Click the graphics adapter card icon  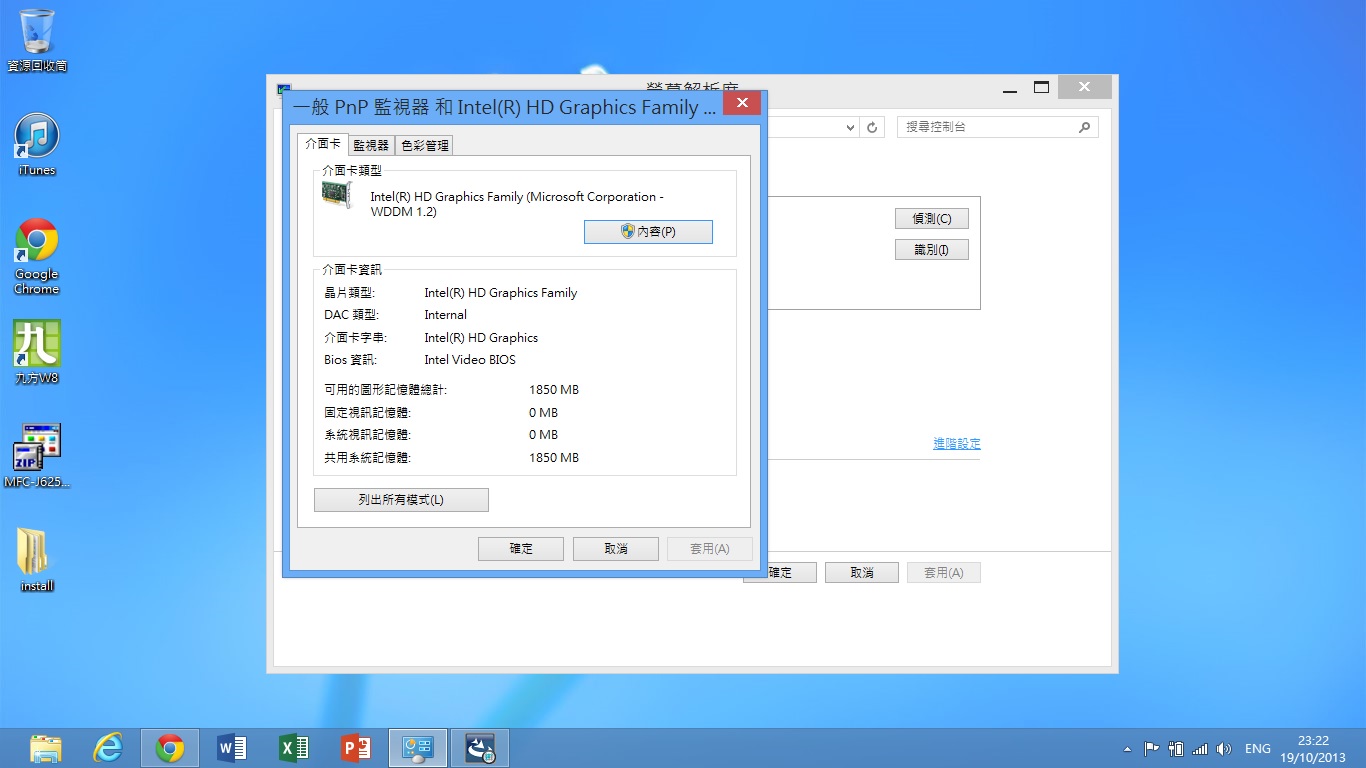coord(338,194)
